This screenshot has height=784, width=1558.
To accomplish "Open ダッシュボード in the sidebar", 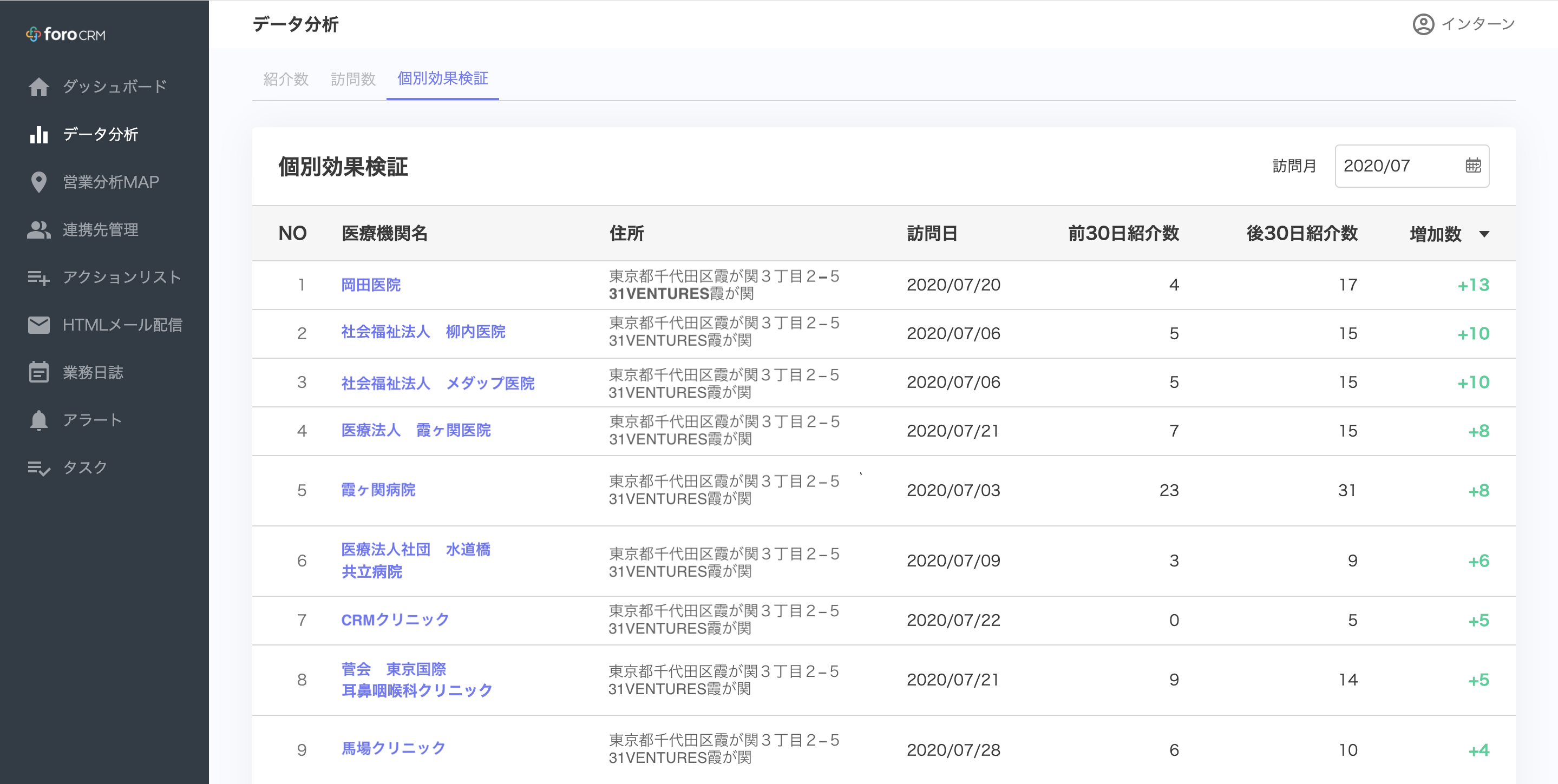I will coord(115,87).
